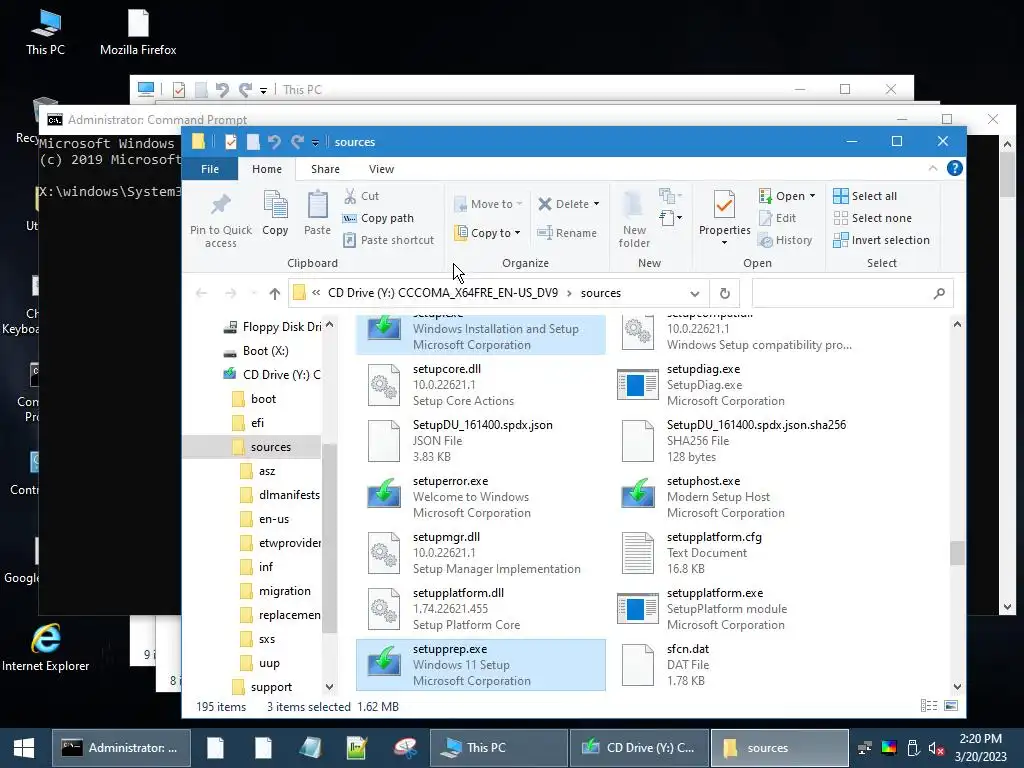This screenshot has width=1024, height=768.
Task: Click the New folder icon
Action: coord(633,205)
